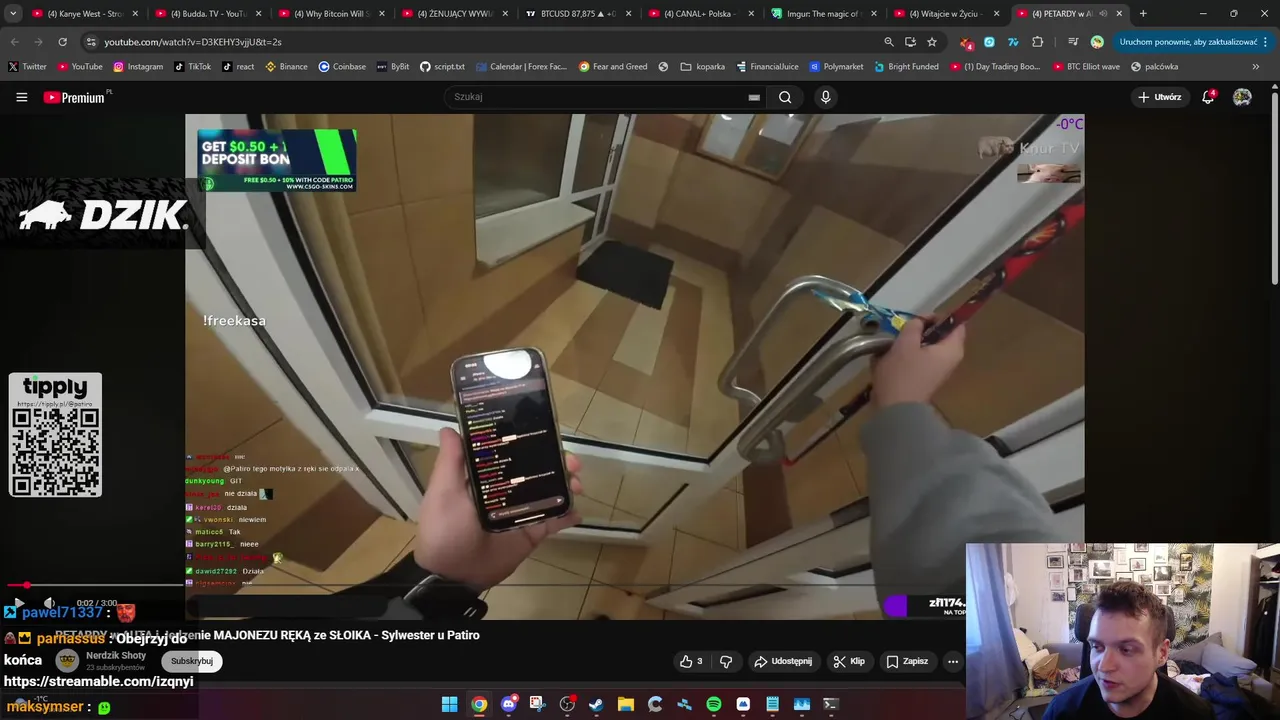This screenshot has height=720, width=1280.
Task: Save the video with Zapisz
Action: [907, 661]
